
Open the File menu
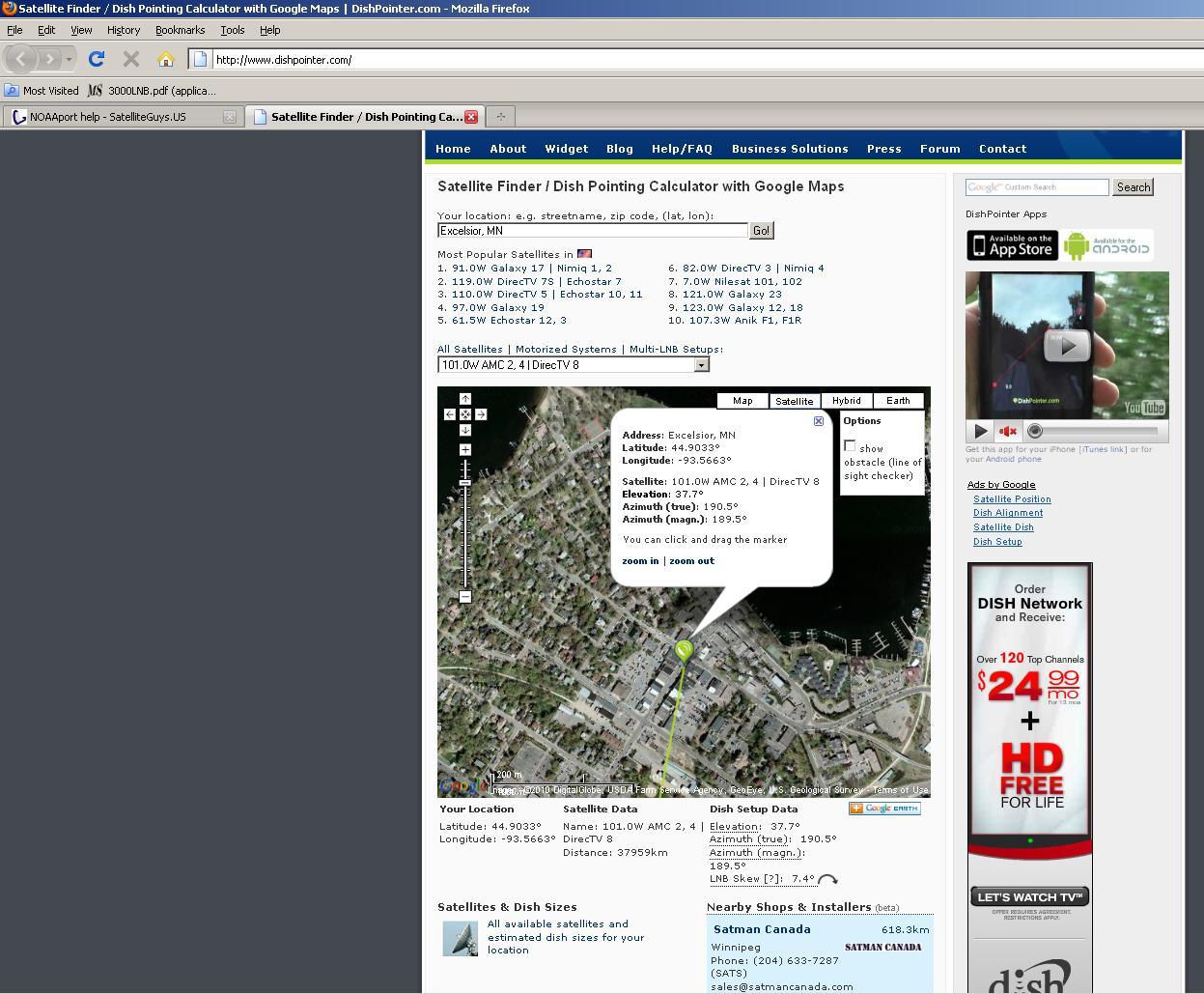coord(14,30)
